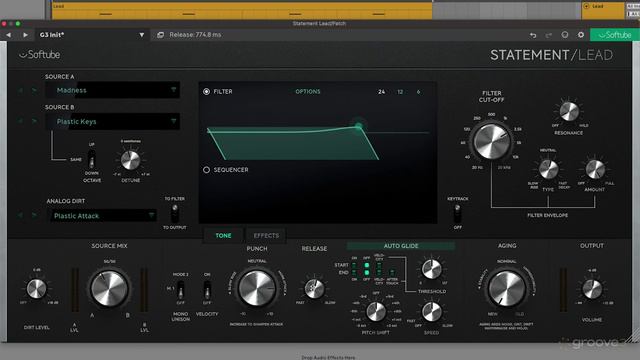The height and width of the screenshot is (360, 640).
Task: Open plugin settings gear
Action: (x=581, y=35)
